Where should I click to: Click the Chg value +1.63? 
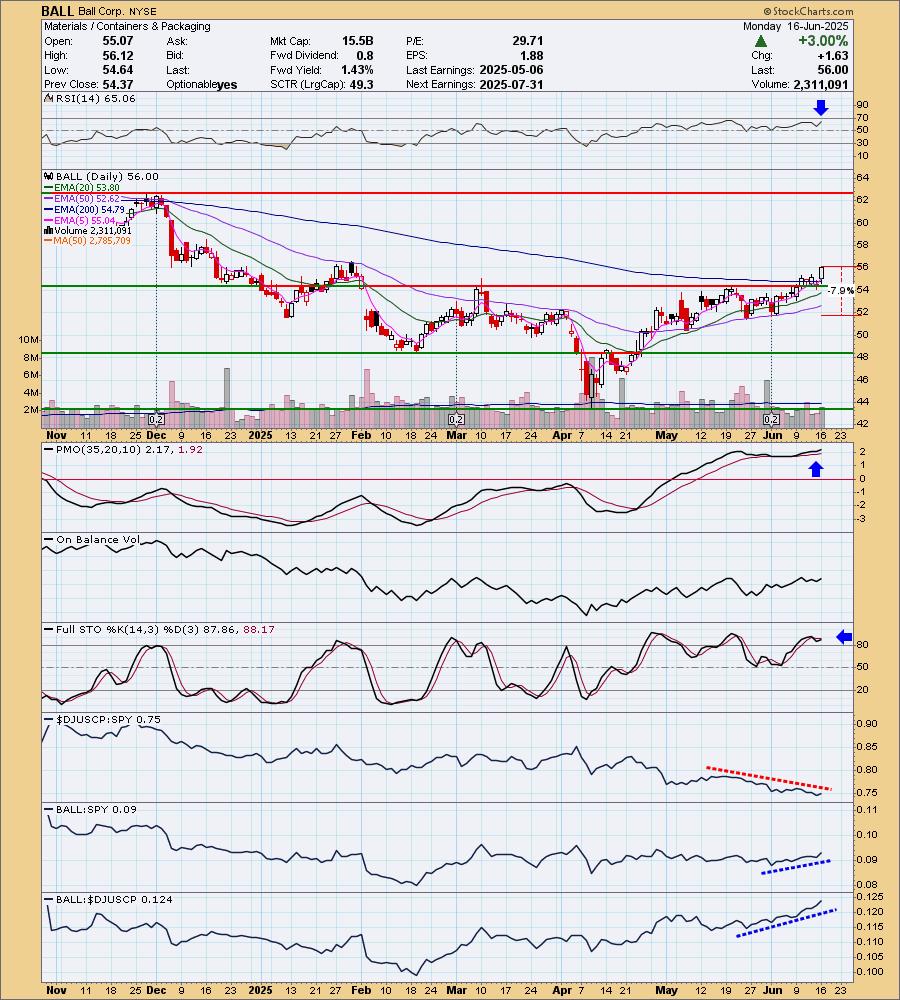(833, 55)
